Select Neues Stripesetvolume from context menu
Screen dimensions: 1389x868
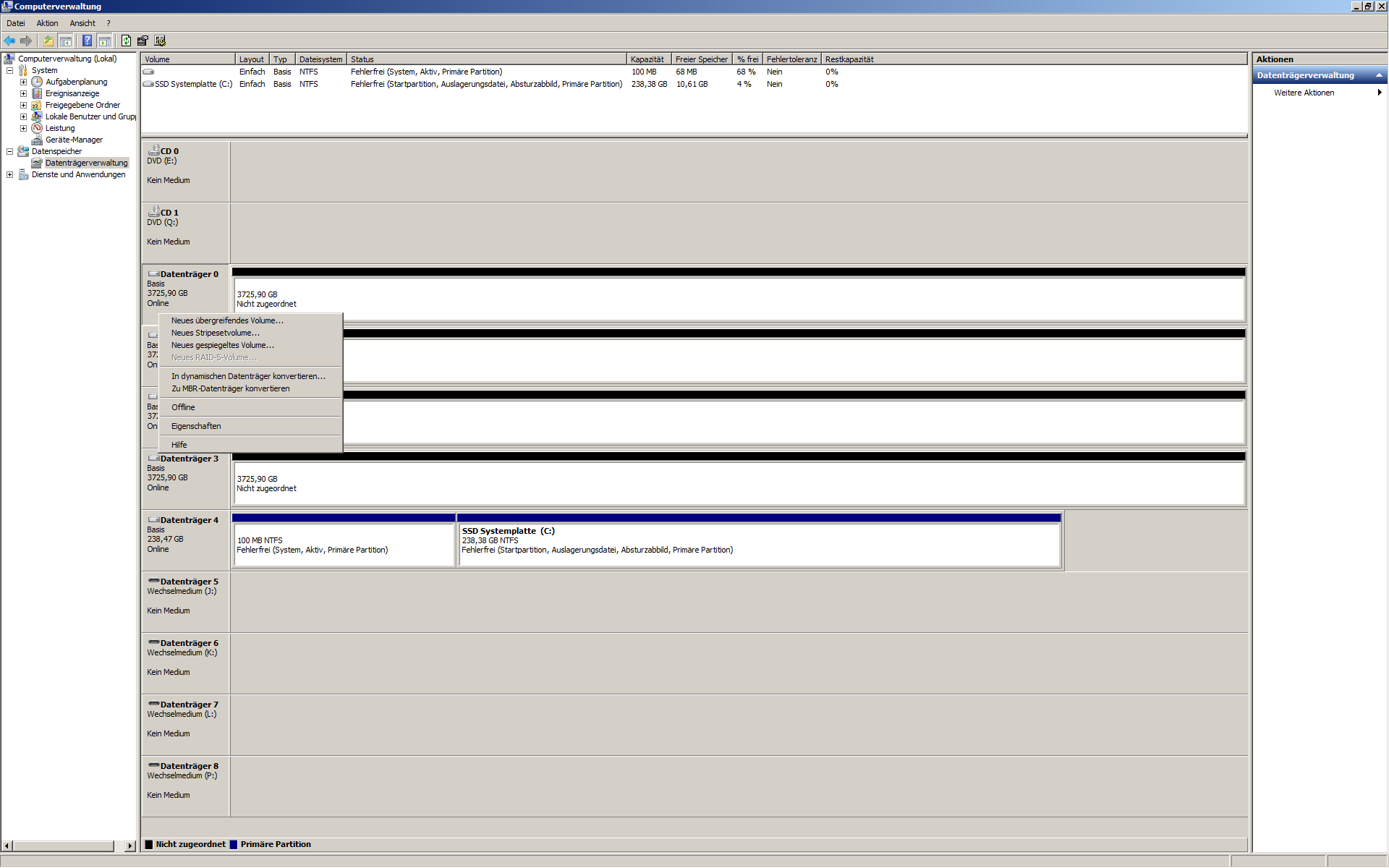[x=215, y=333]
